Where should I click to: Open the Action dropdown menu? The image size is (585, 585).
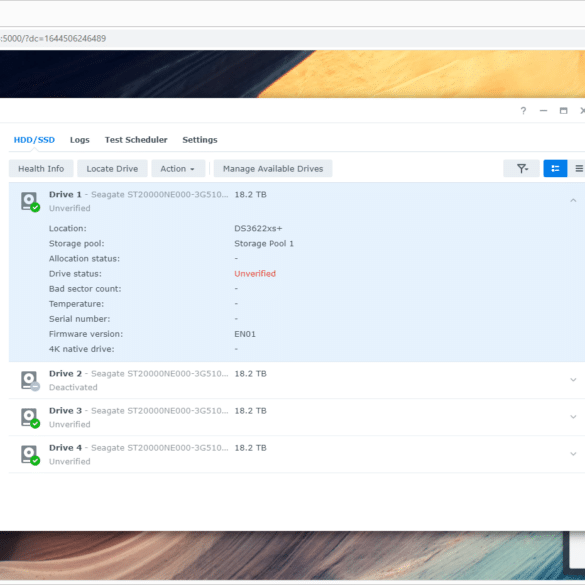pos(178,169)
